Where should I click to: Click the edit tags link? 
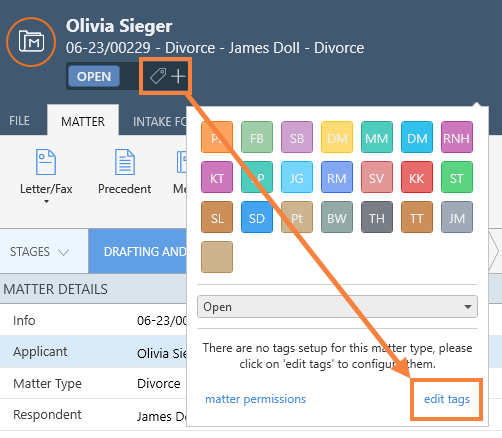[447, 399]
